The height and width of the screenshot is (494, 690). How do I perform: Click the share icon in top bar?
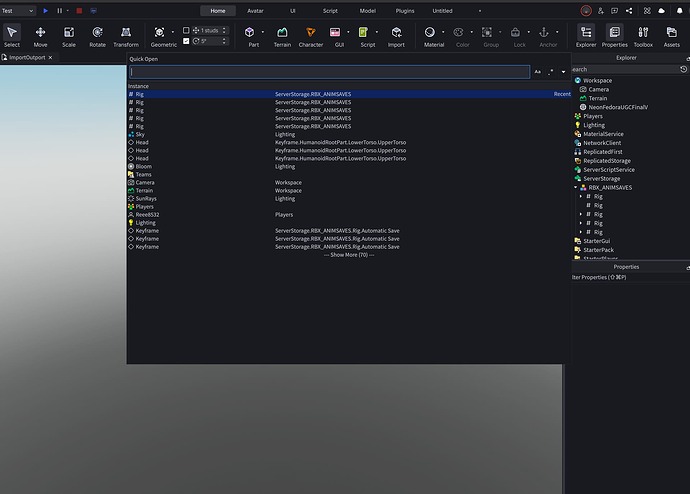tap(629, 11)
